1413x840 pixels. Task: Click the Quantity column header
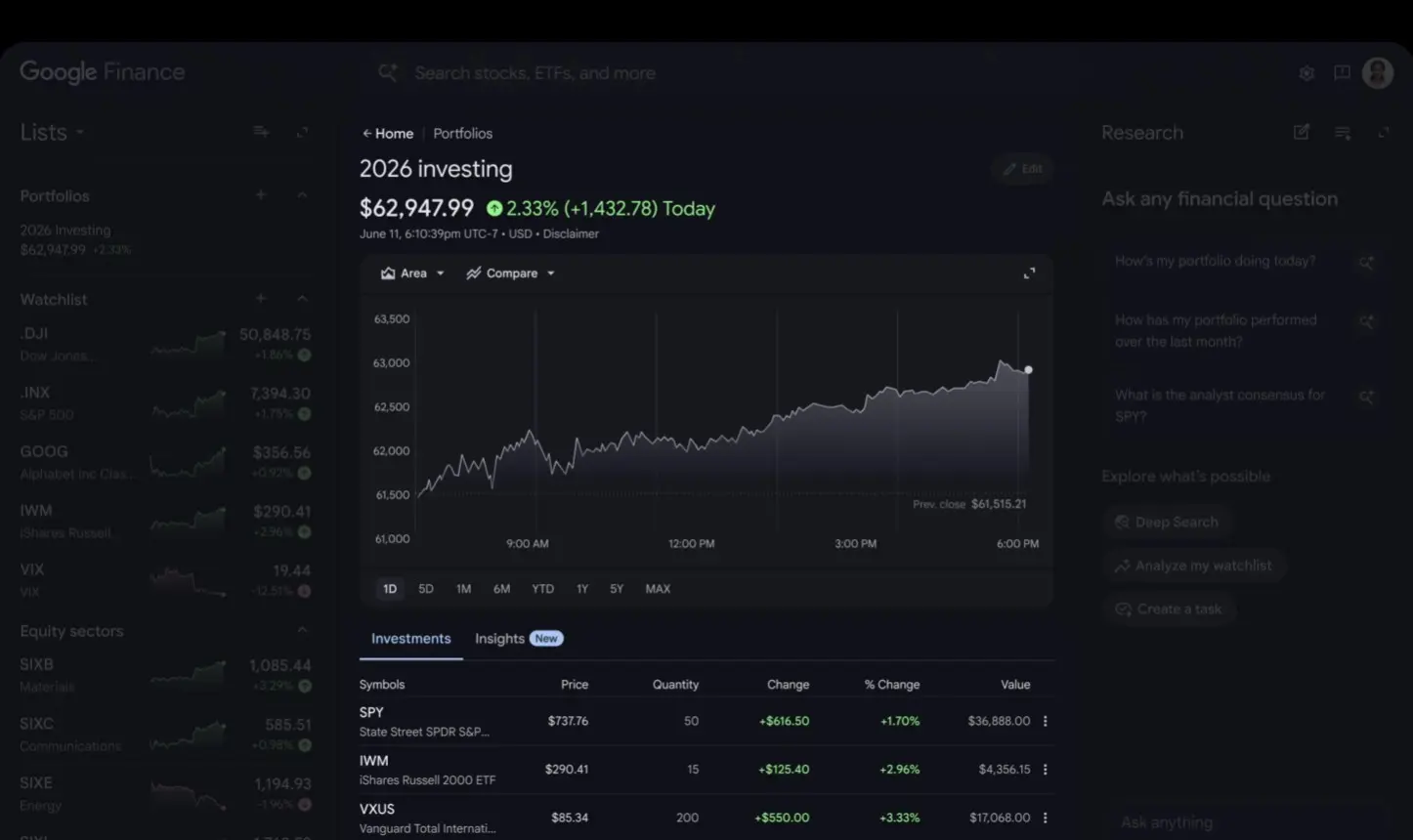[675, 685]
